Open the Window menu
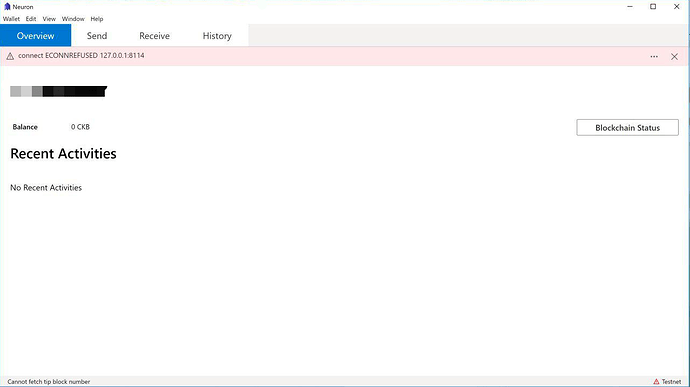 tap(73, 19)
